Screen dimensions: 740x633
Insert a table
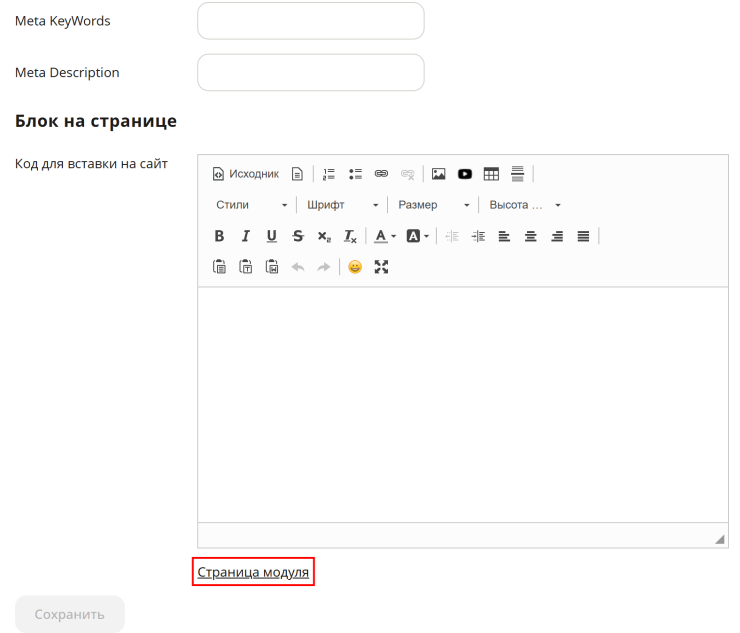[491, 174]
